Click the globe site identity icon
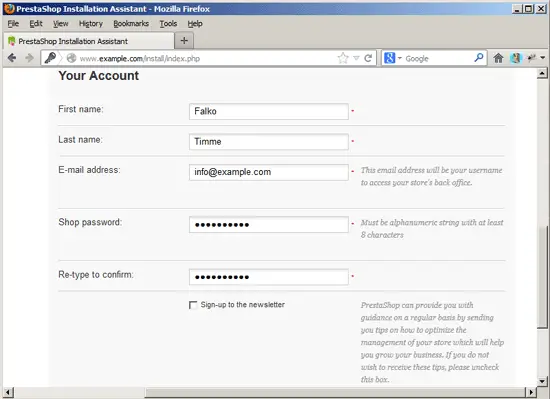550x399 pixels. (x=71, y=58)
